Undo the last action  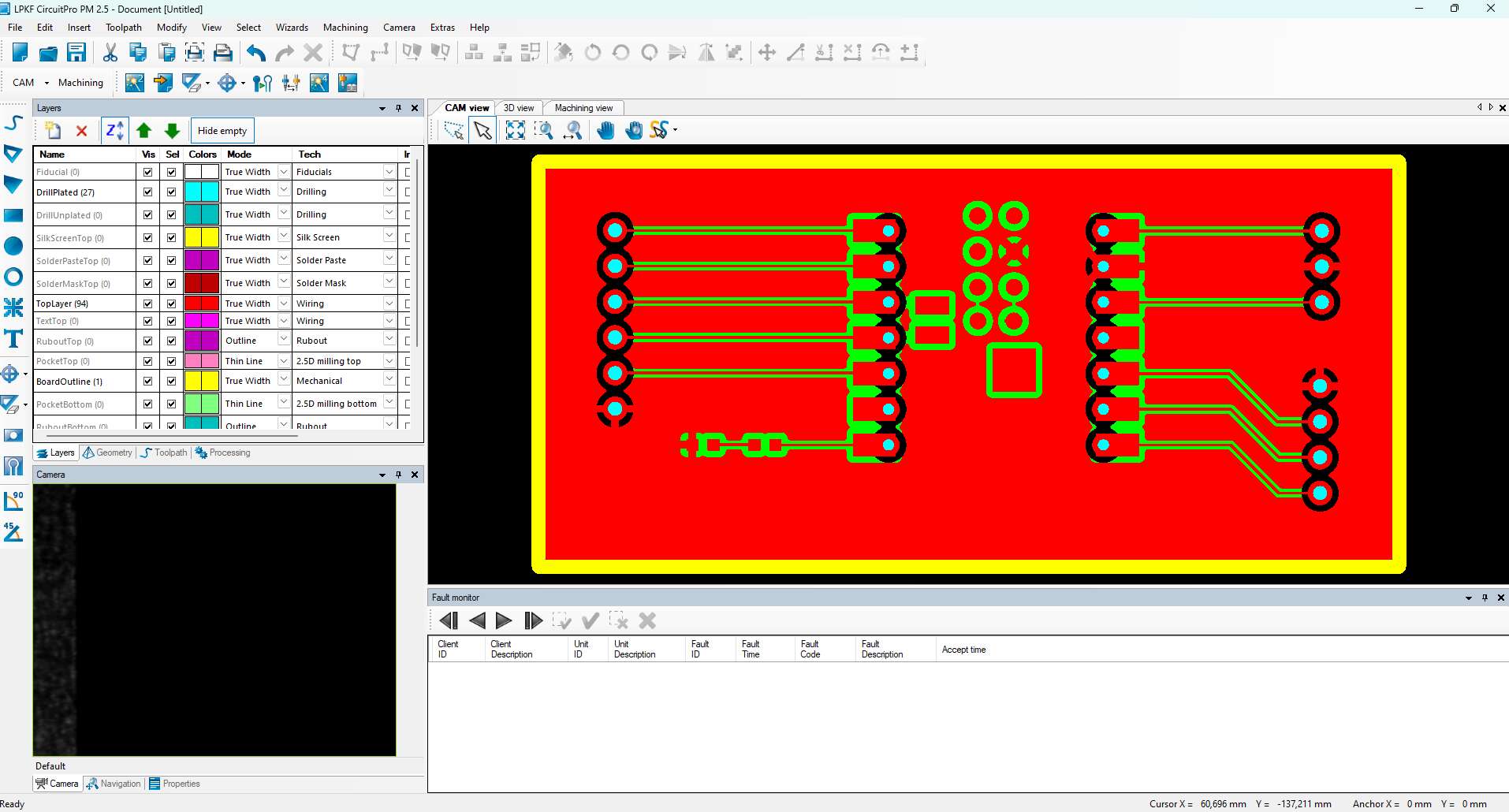click(x=255, y=52)
